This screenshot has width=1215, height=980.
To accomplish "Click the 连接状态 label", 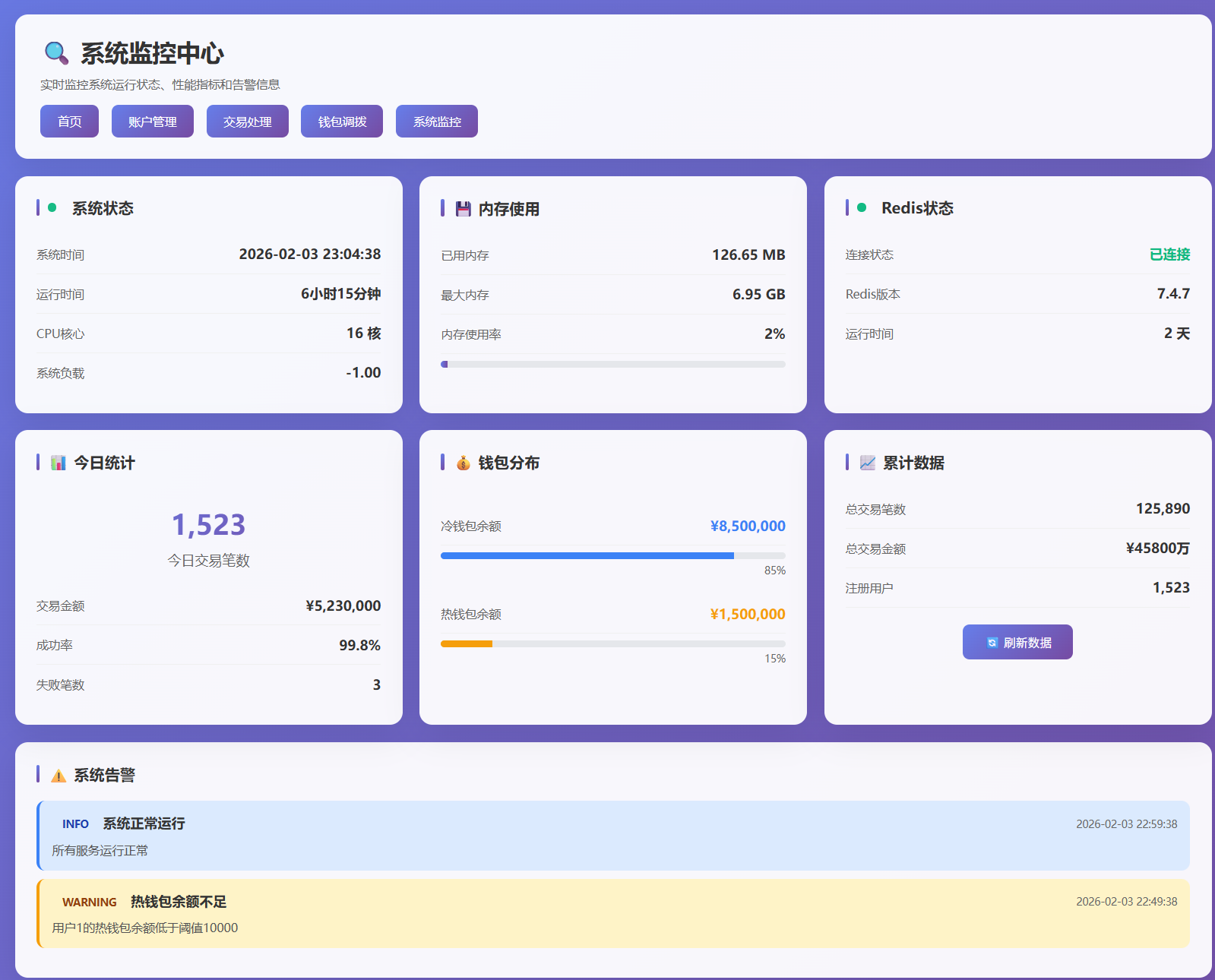I will pos(870,255).
